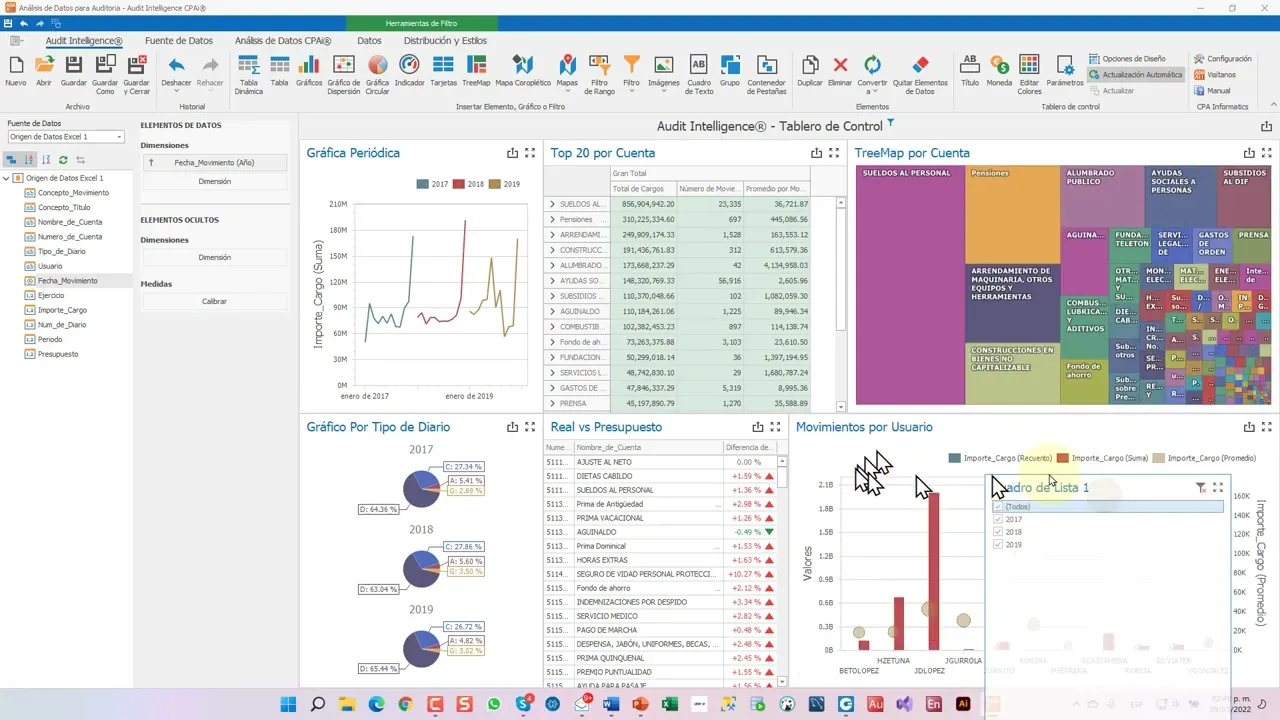Click Guardar y Cerrar icon
The height and width of the screenshot is (720, 1280).
pyautogui.click(x=137, y=65)
